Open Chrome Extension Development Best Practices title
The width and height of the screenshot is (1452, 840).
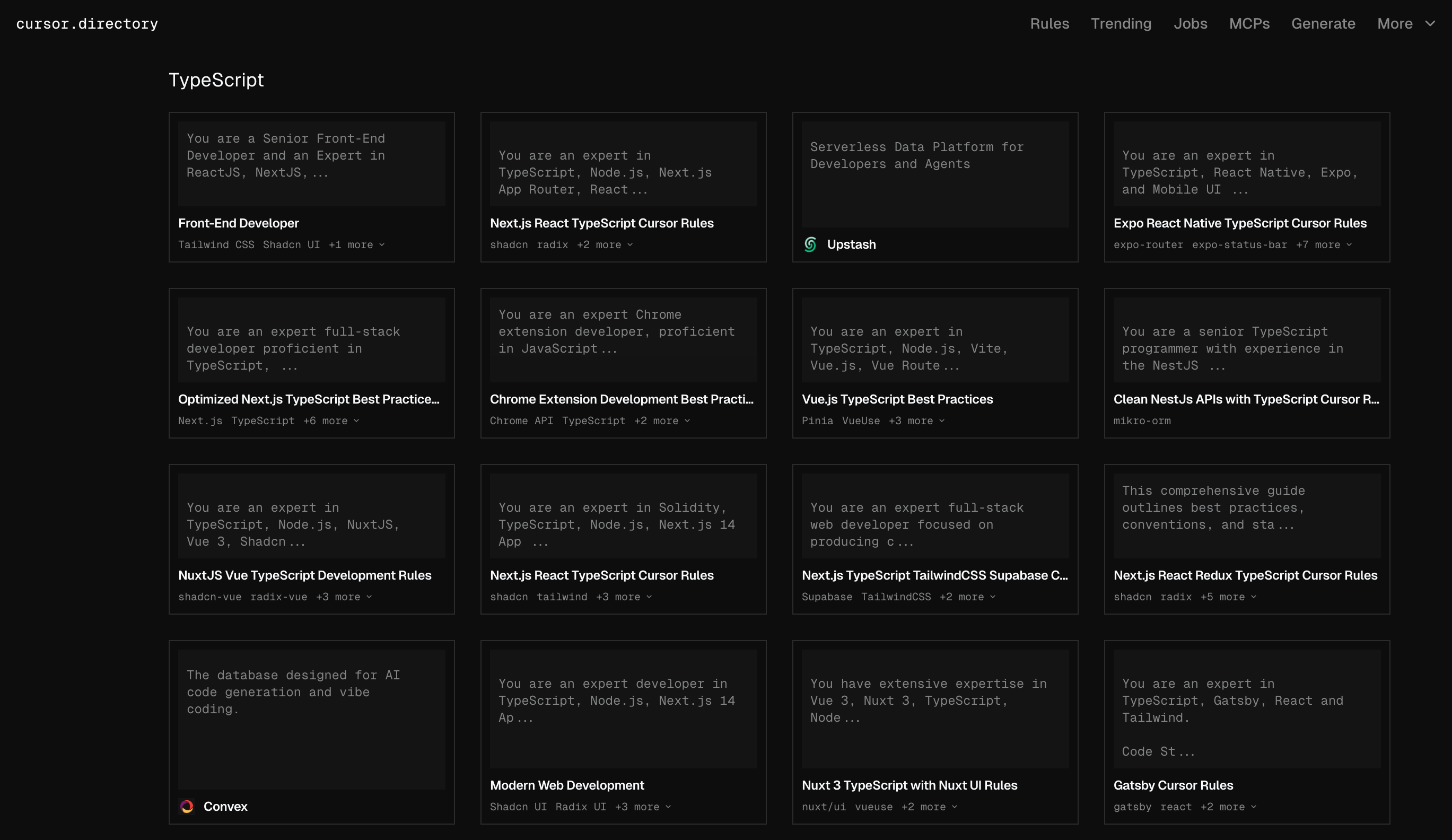pyautogui.click(x=621, y=399)
